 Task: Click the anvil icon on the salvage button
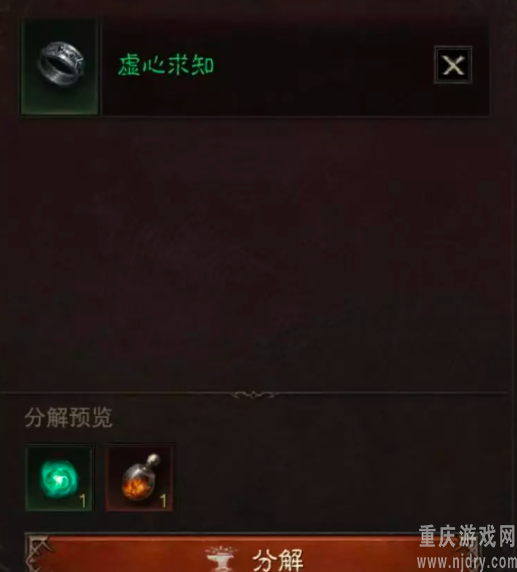(x=220, y=559)
